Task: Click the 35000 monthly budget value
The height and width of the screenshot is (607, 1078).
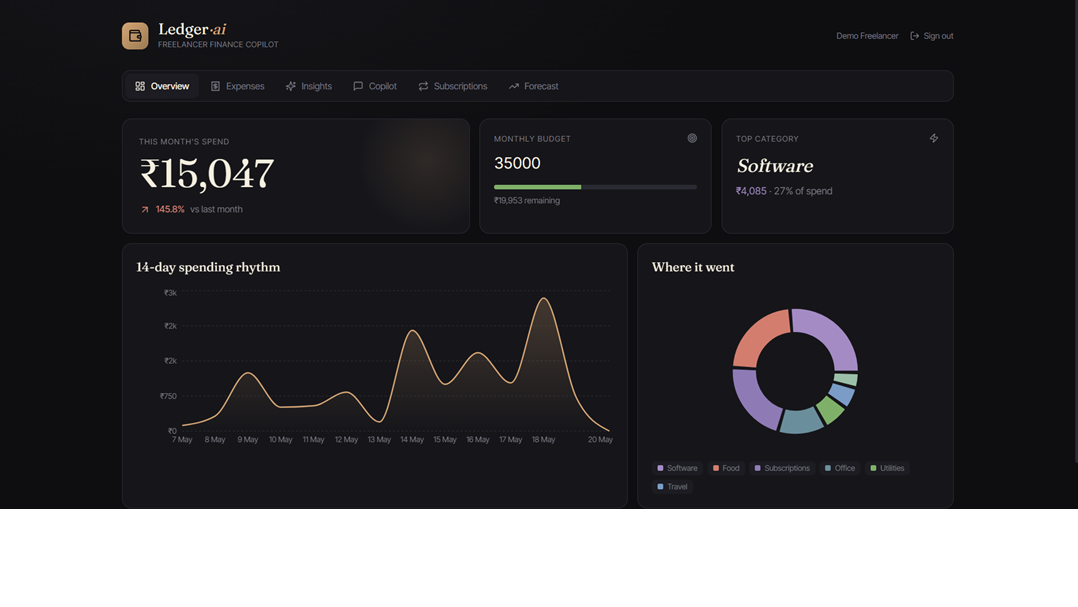Action: tap(517, 163)
